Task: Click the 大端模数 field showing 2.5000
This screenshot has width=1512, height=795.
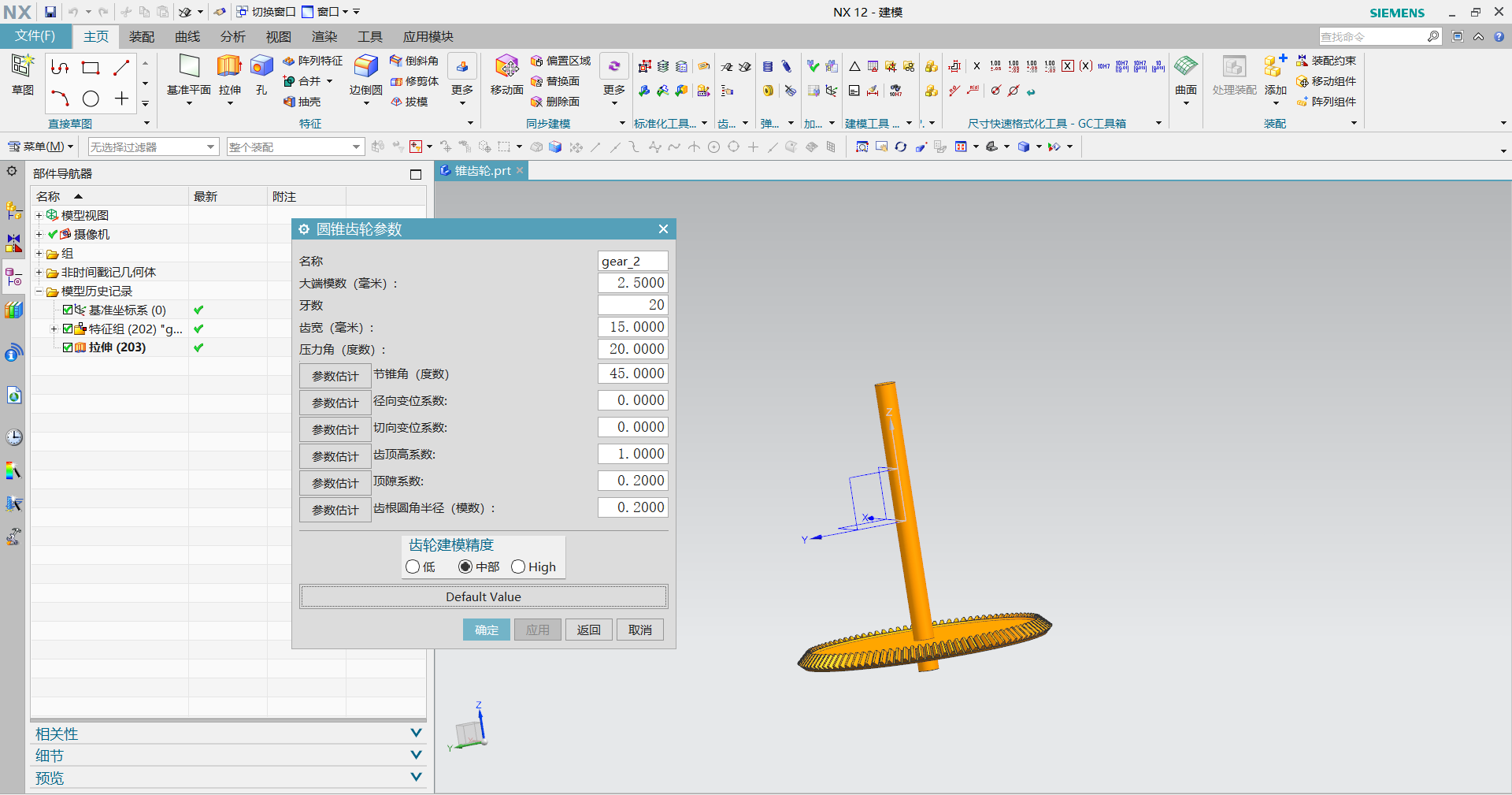Action: click(633, 282)
